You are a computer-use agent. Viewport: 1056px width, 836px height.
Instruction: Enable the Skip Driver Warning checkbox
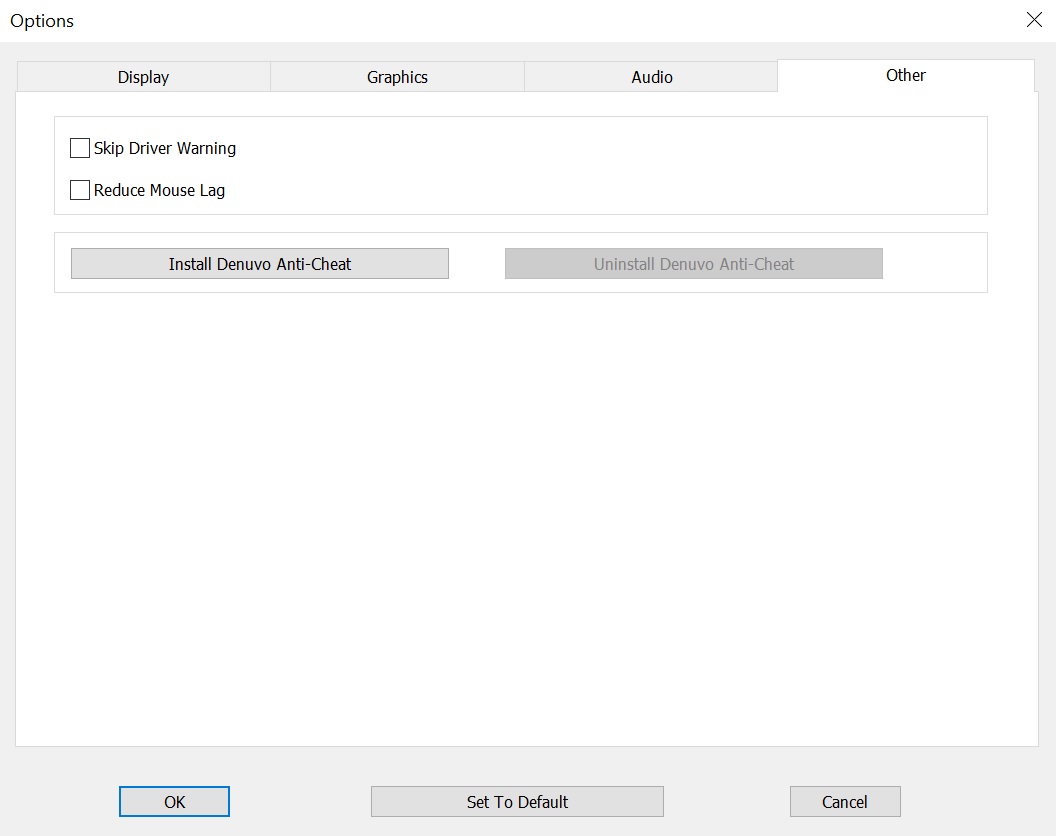click(80, 148)
